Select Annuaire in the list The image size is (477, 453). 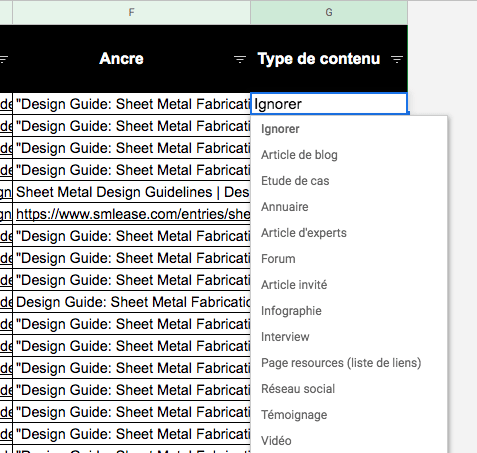[x=285, y=207]
